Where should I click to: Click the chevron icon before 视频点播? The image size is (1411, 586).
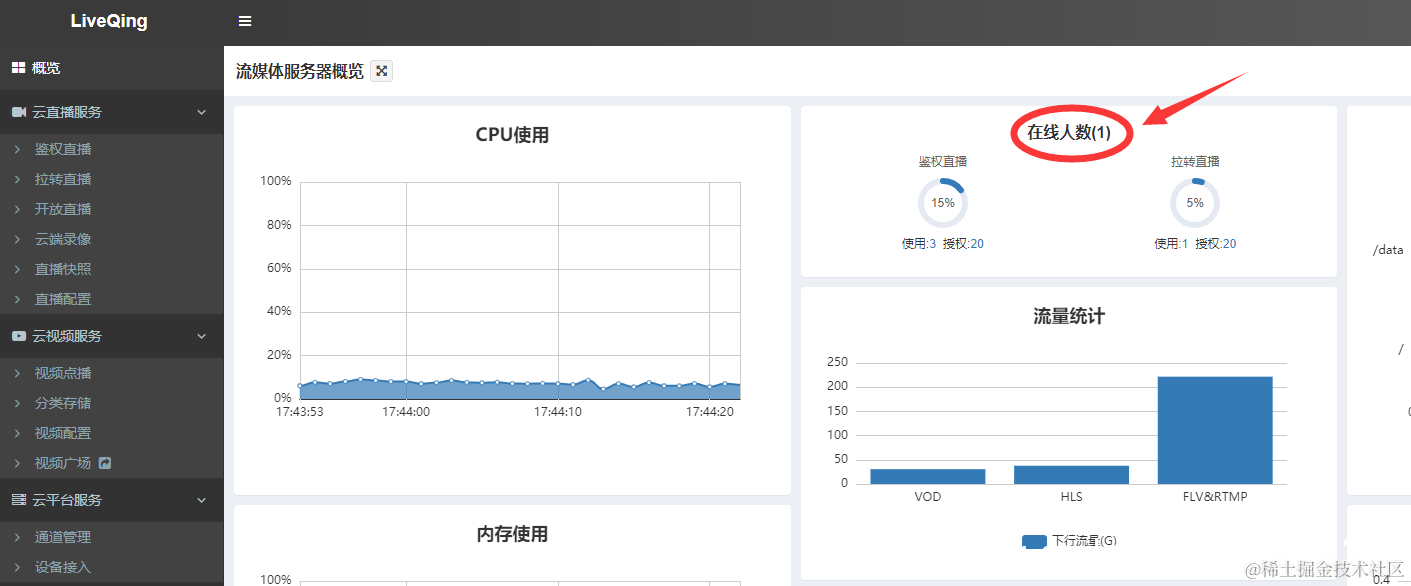[17, 373]
